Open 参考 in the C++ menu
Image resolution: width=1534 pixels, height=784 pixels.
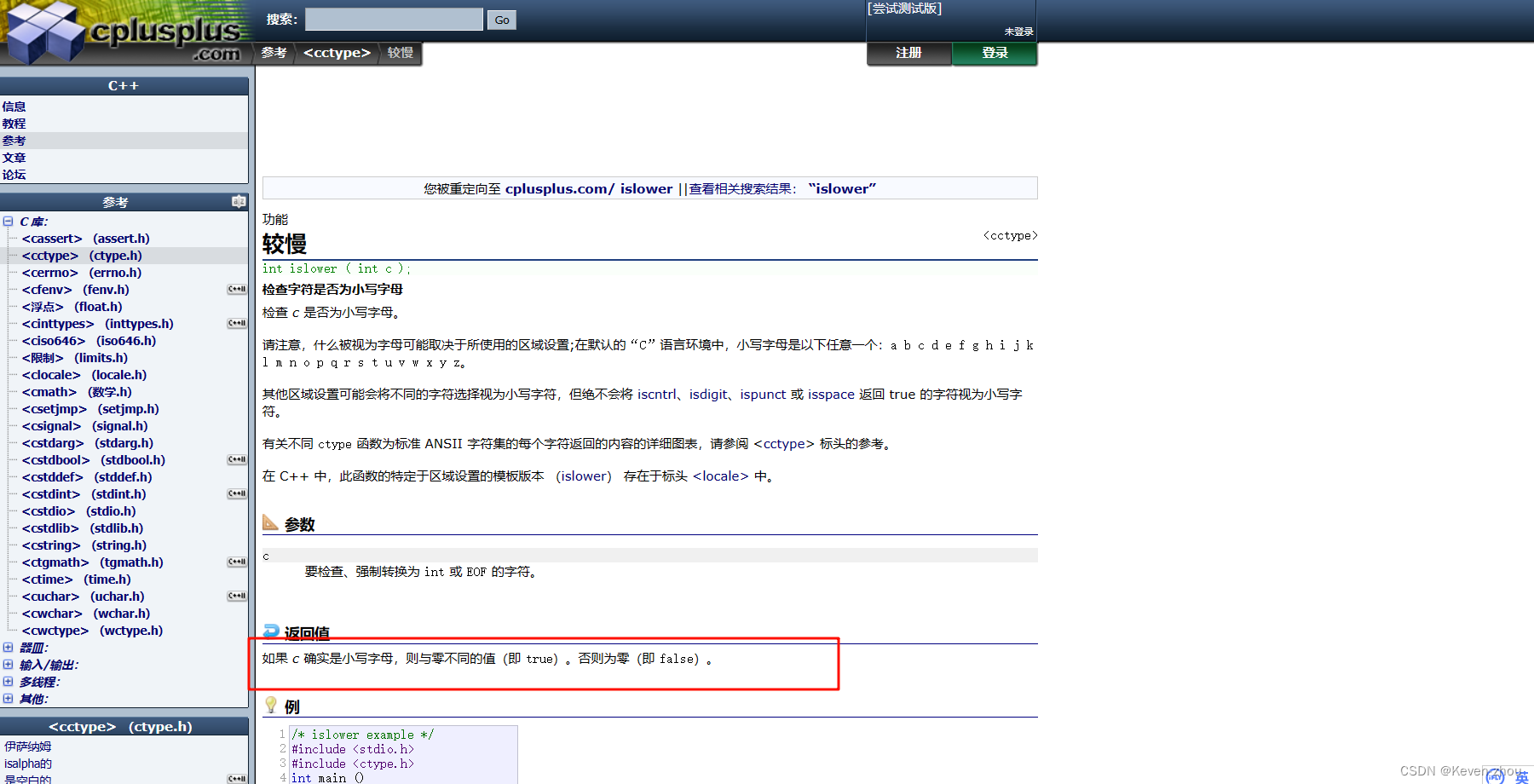[14, 141]
